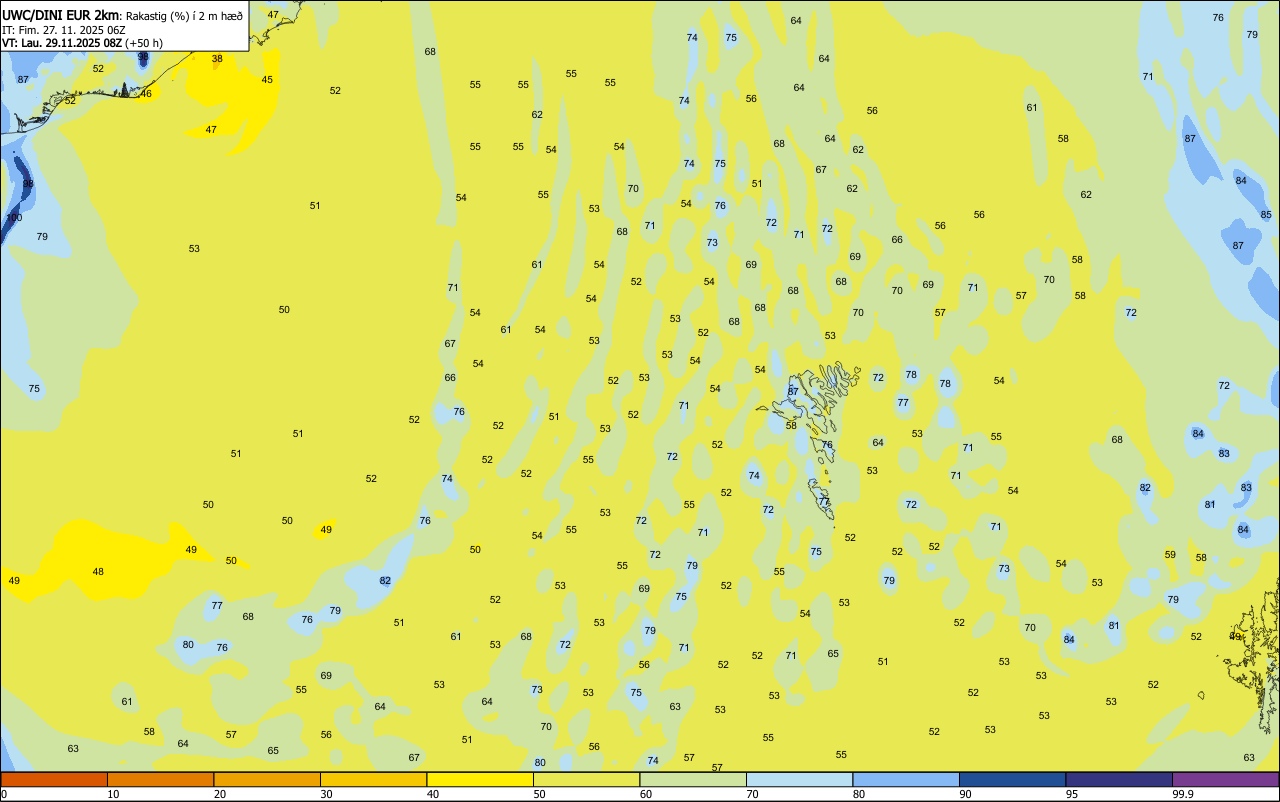Click the legend tick label '99.9'

coord(1183,794)
